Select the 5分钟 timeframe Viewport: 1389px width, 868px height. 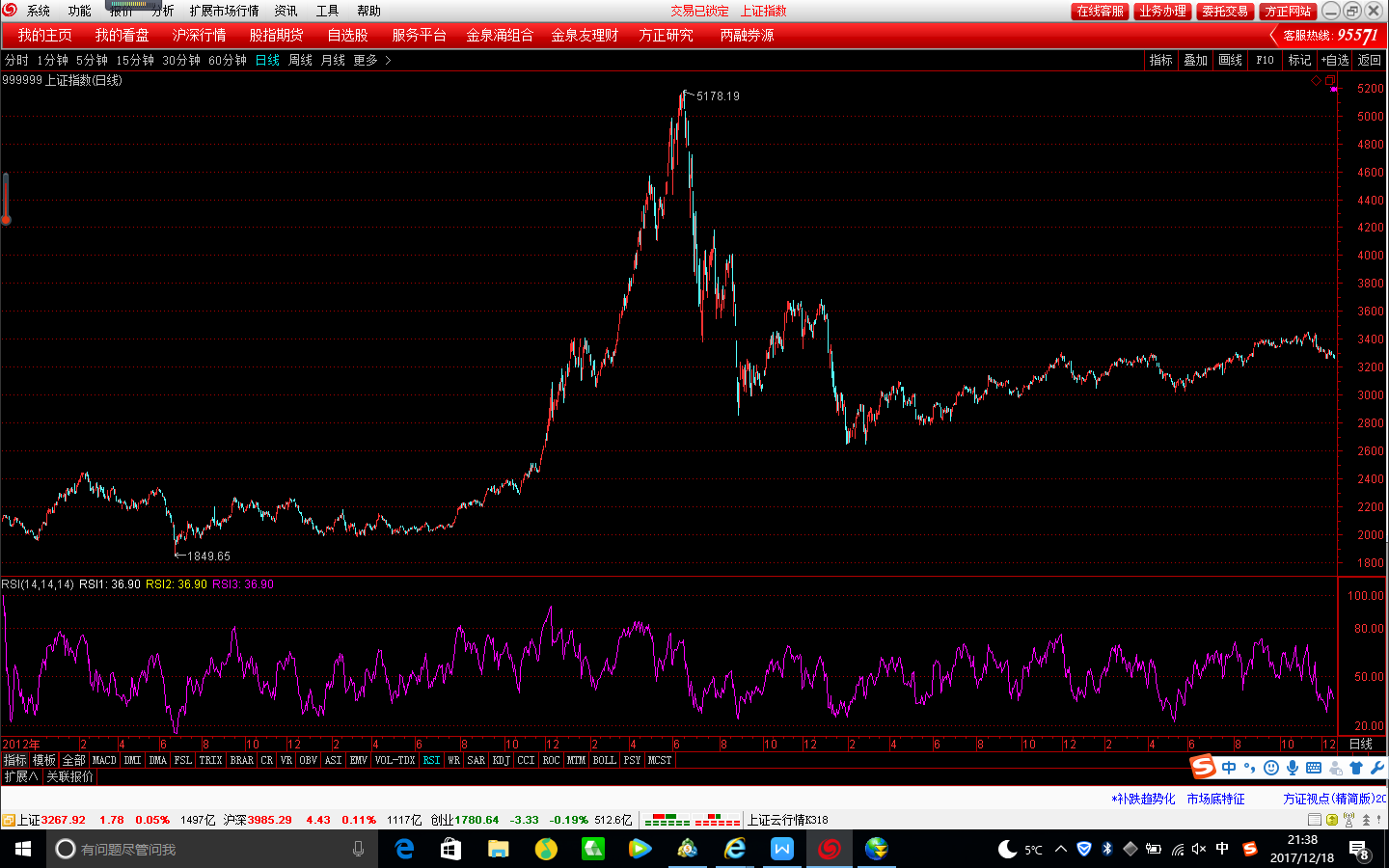[x=92, y=60]
